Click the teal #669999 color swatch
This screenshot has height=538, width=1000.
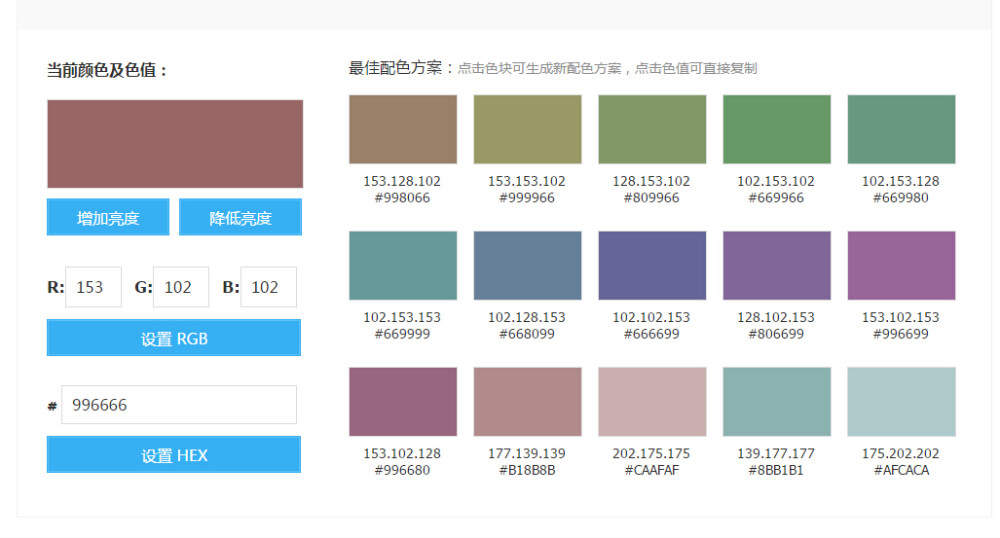click(402, 265)
